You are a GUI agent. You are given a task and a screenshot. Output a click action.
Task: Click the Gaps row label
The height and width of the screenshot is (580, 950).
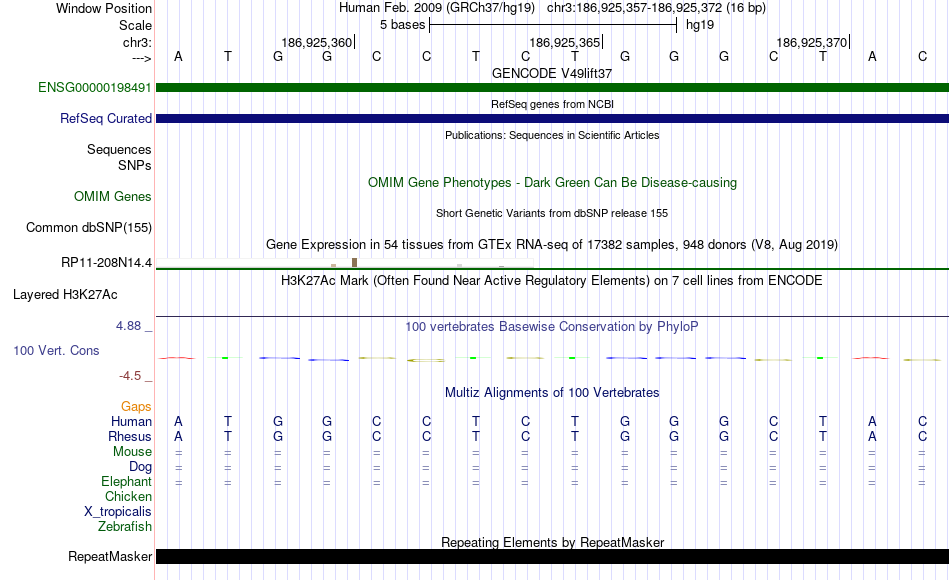136,406
